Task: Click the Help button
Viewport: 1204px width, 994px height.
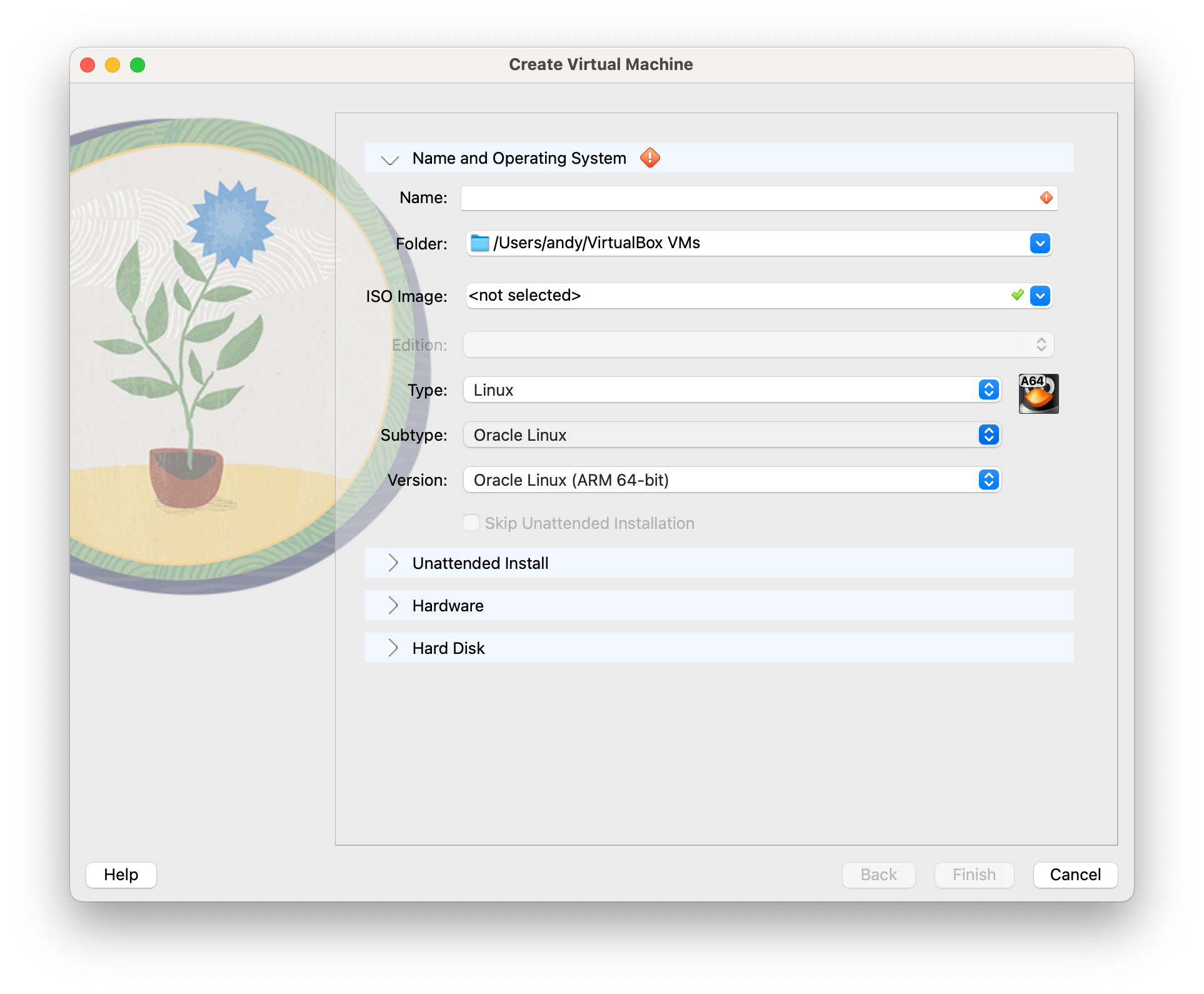Action: tap(121, 875)
